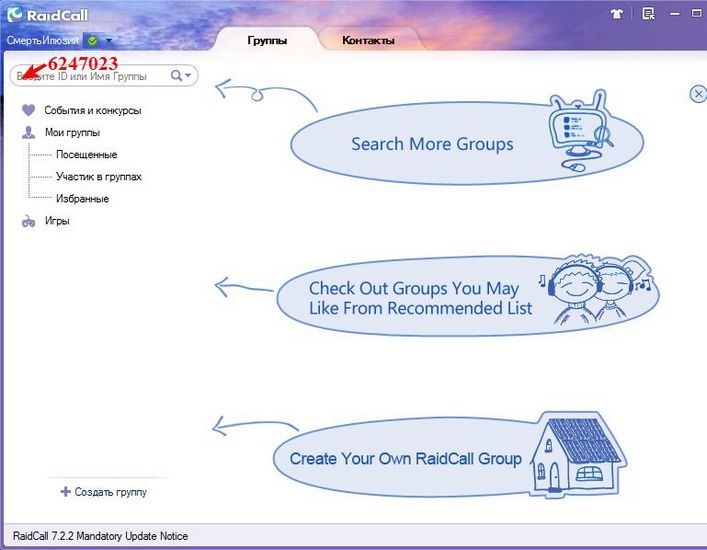Click the computer monitor illustration
The image size is (707, 550).
tap(580, 131)
